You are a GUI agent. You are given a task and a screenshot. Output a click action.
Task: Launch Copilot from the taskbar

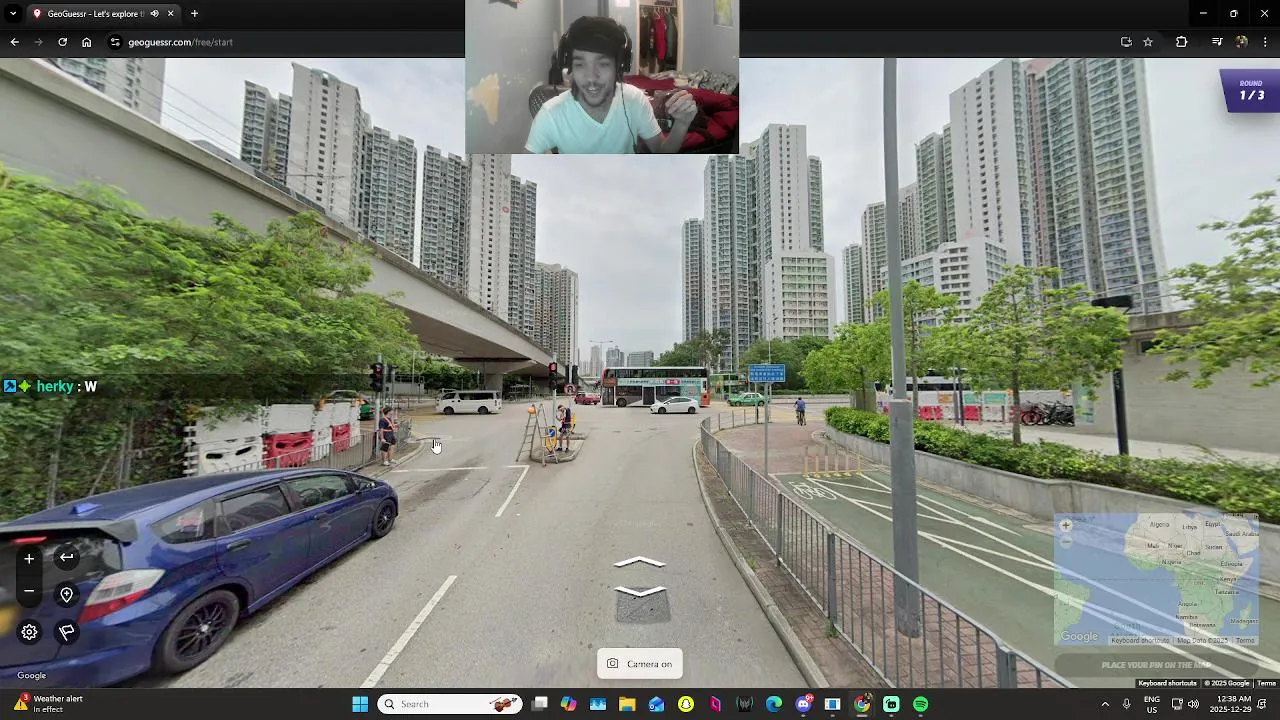click(569, 704)
